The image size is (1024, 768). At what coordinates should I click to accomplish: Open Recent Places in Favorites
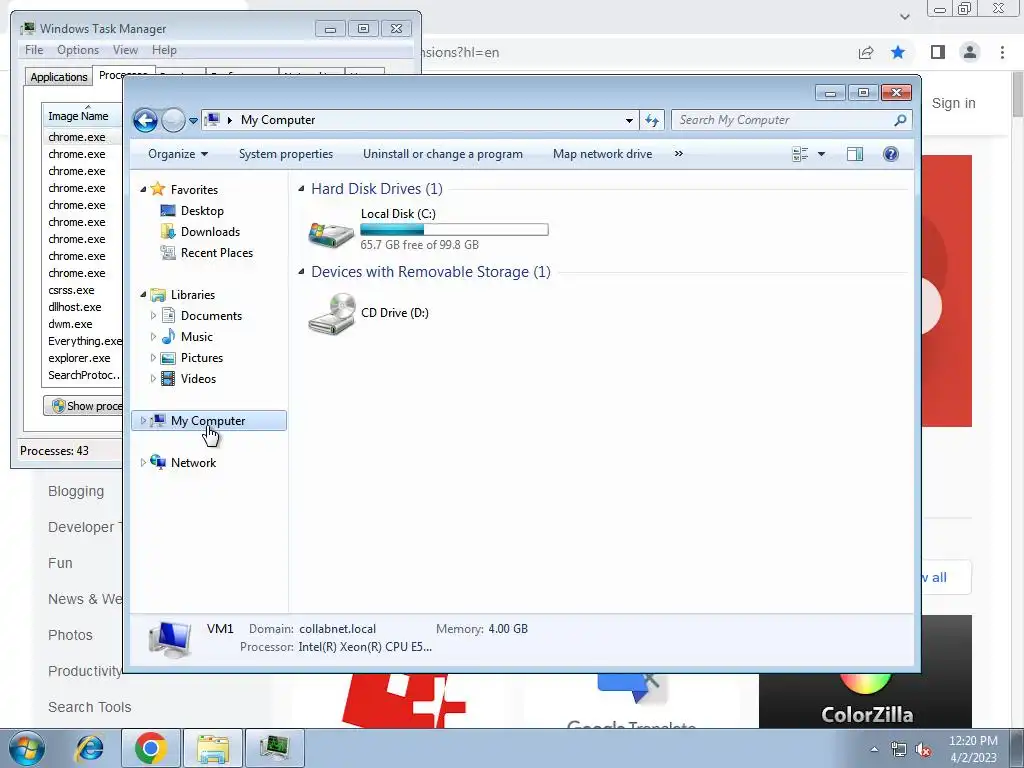click(216, 253)
